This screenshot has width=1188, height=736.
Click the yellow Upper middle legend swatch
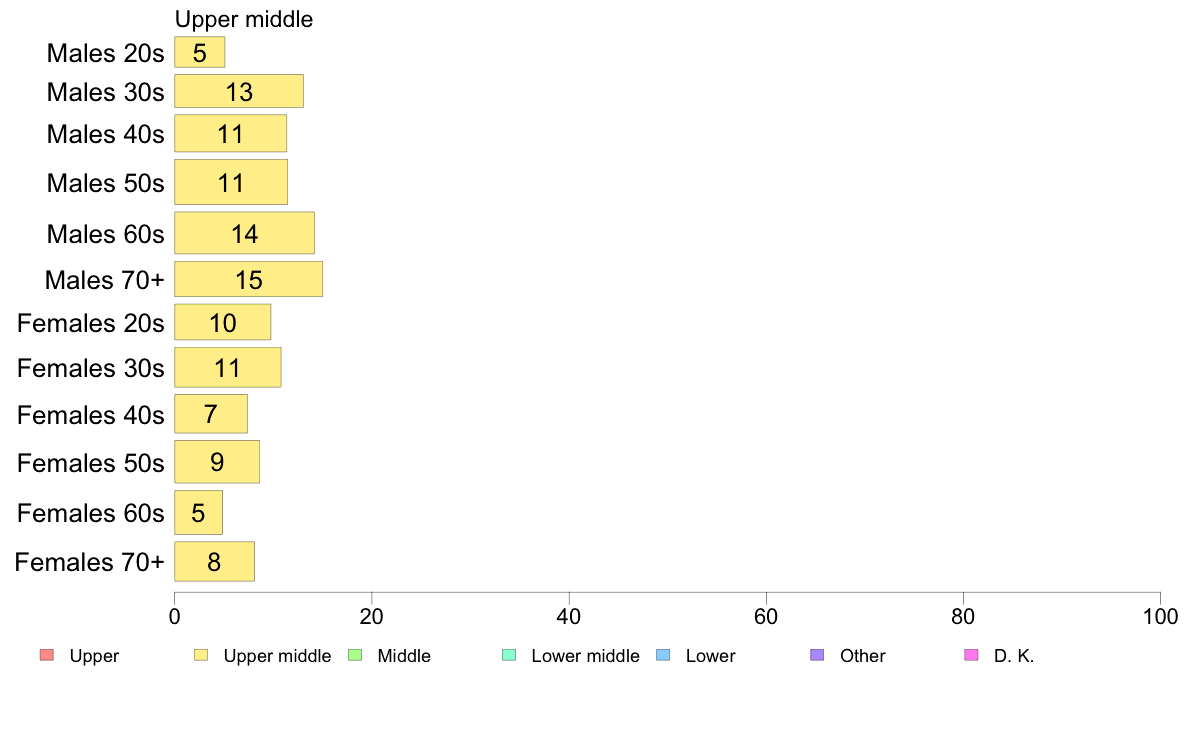coord(201,655)
